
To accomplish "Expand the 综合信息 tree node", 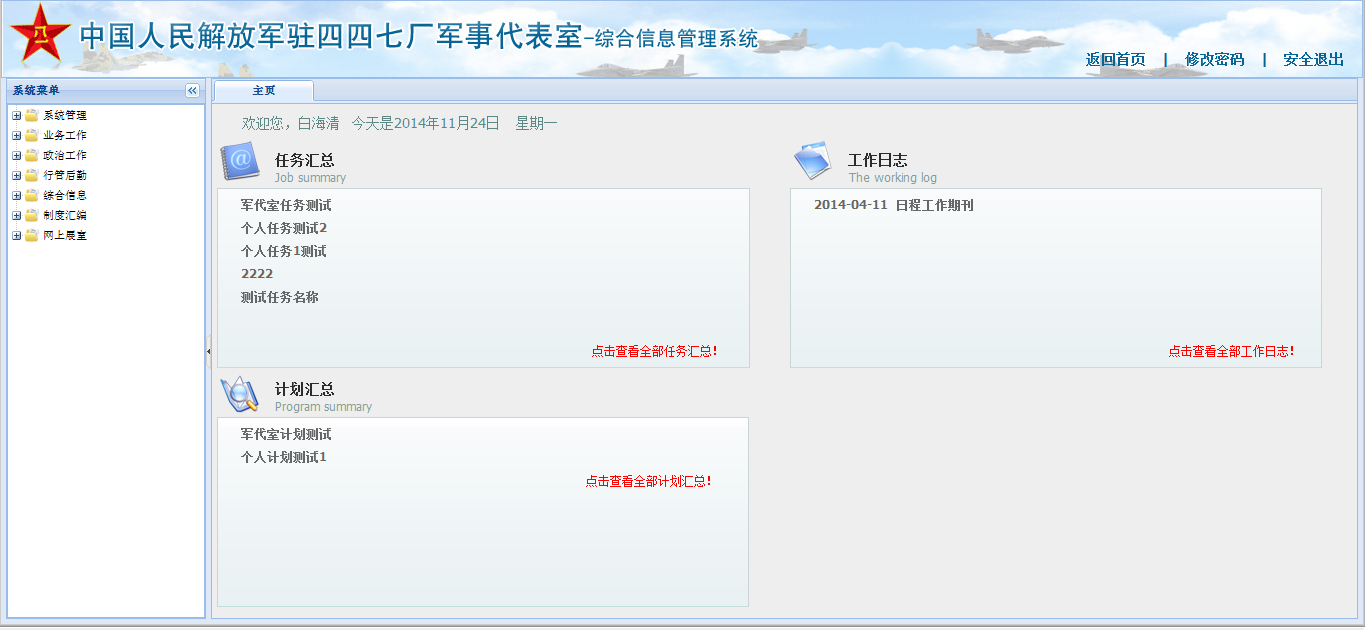I will point(16,195).
